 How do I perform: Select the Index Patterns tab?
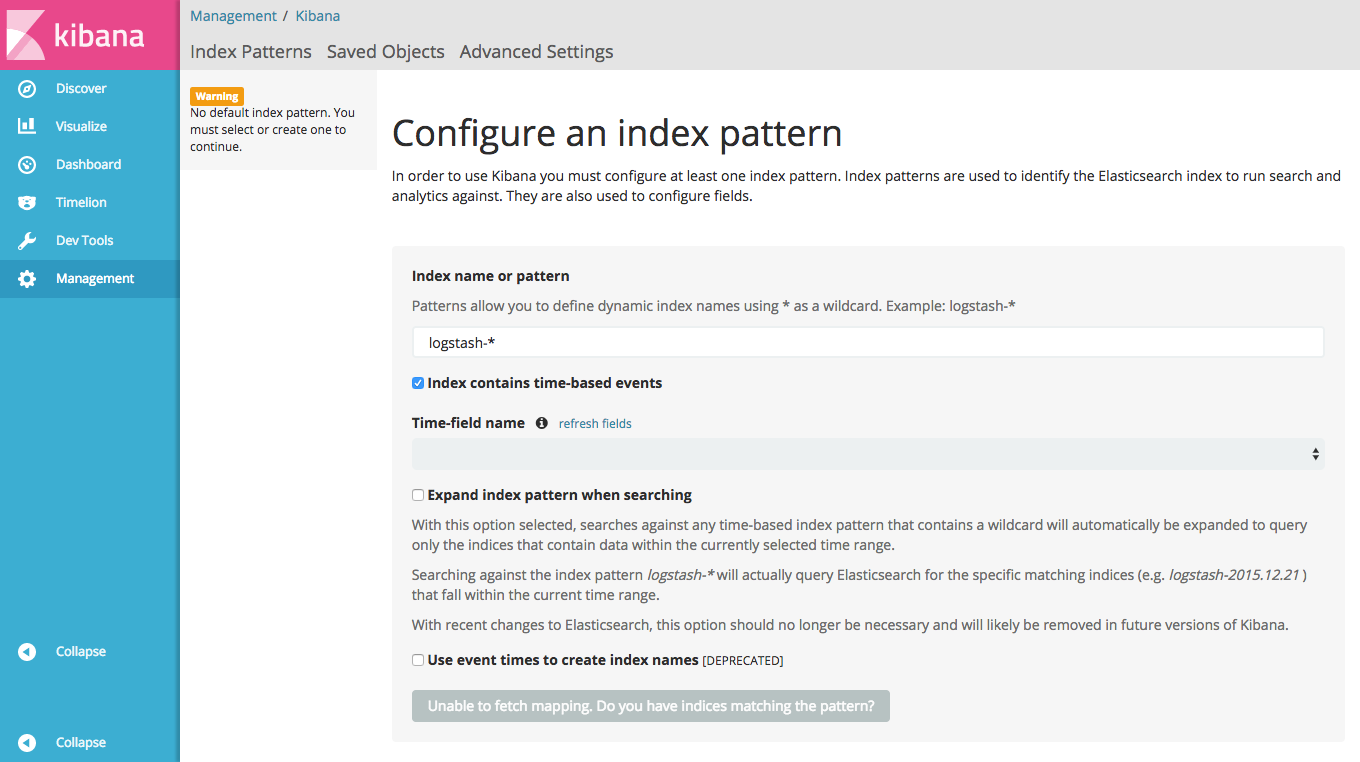click(x=250, y=52)
